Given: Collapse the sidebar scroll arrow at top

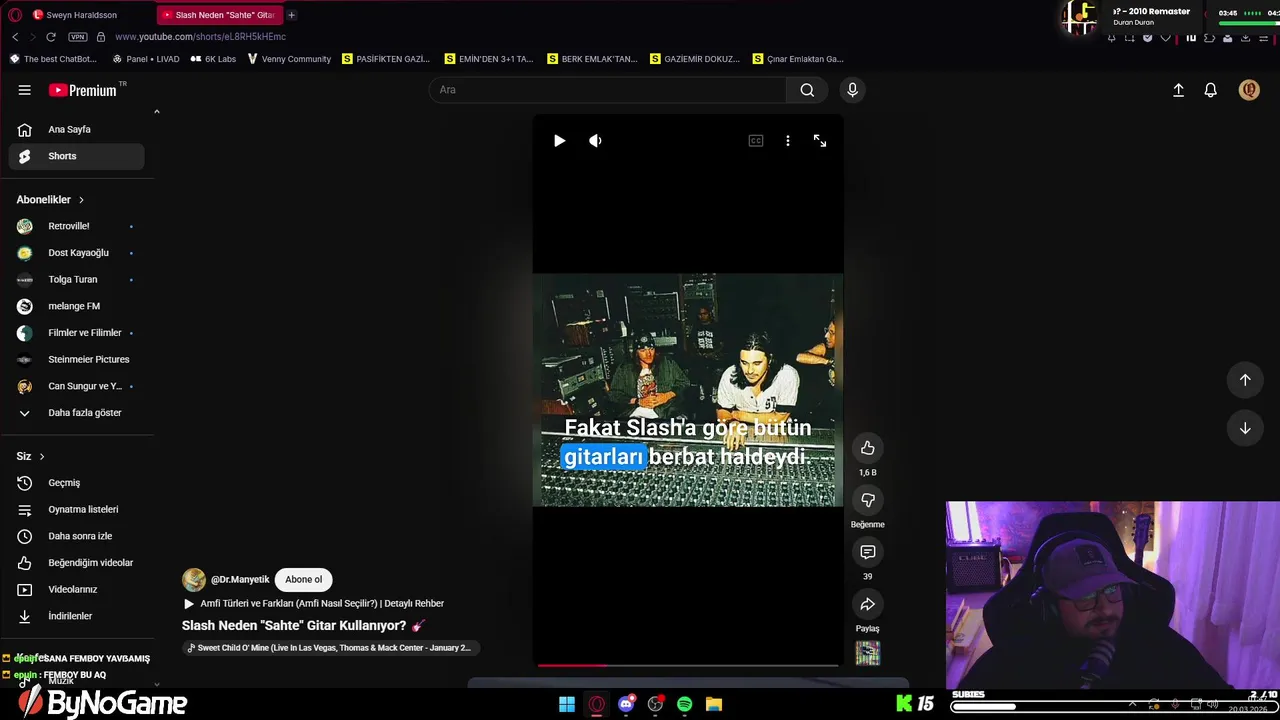Looking at the screenshot, I should tap(156, 111).
